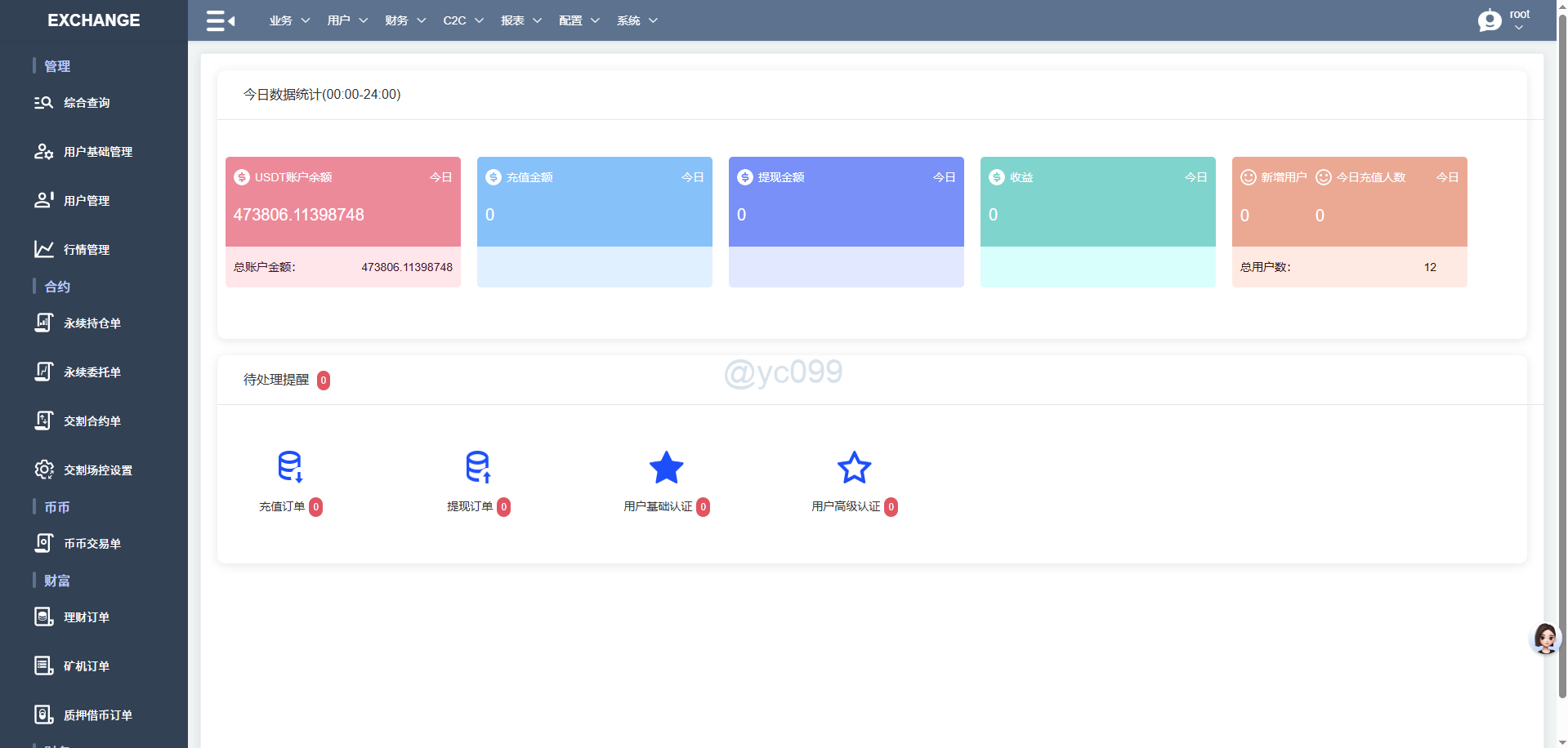Click the 充值订单 database icon
Screen dimensions: 1568x748
[x=290, y=466]
